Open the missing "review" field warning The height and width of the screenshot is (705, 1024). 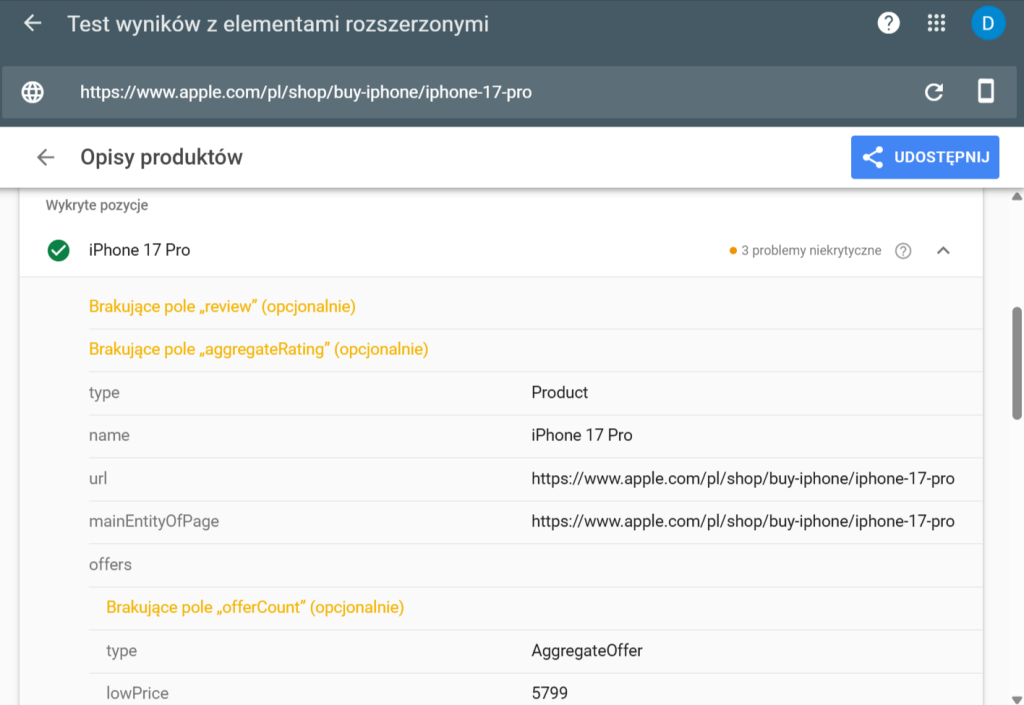tap(222, 307)
